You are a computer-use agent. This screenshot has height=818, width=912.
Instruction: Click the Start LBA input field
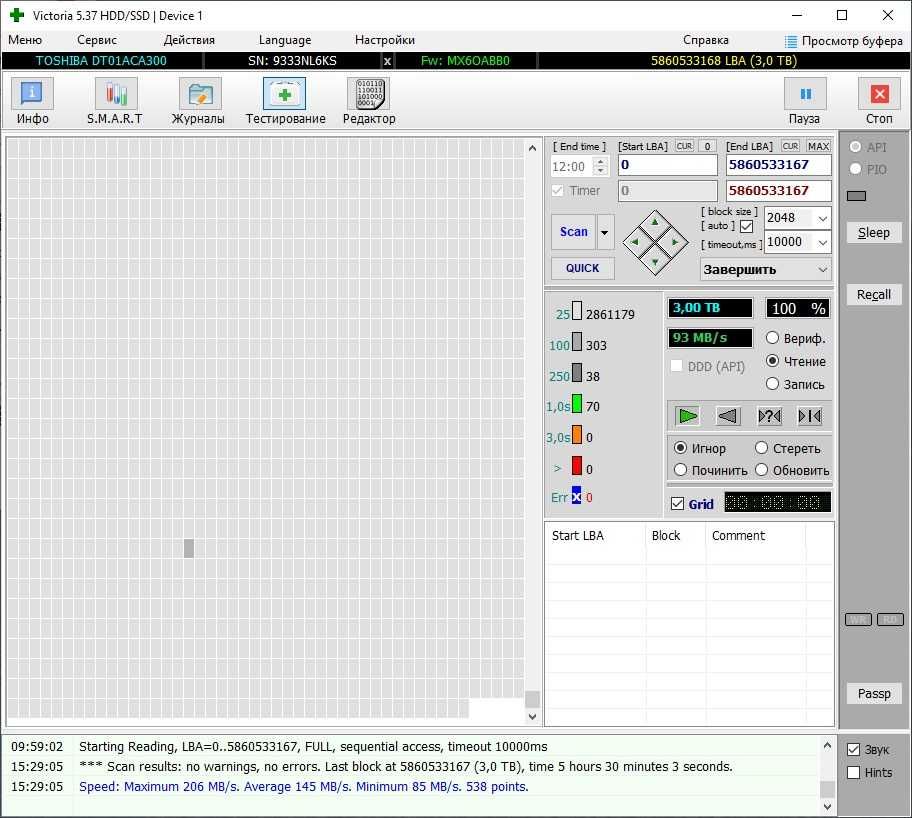point(668,165)
